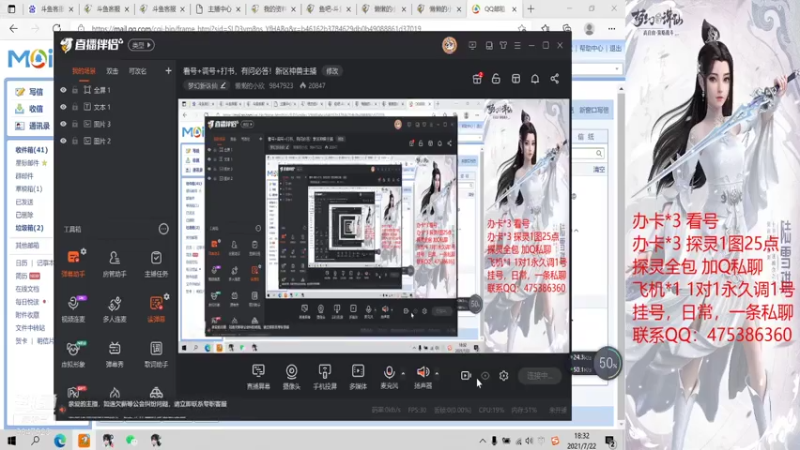Open 通讯录 in QQ mail
The height and width of the screenshot is (450, 800).
click(x=33, y=126)
